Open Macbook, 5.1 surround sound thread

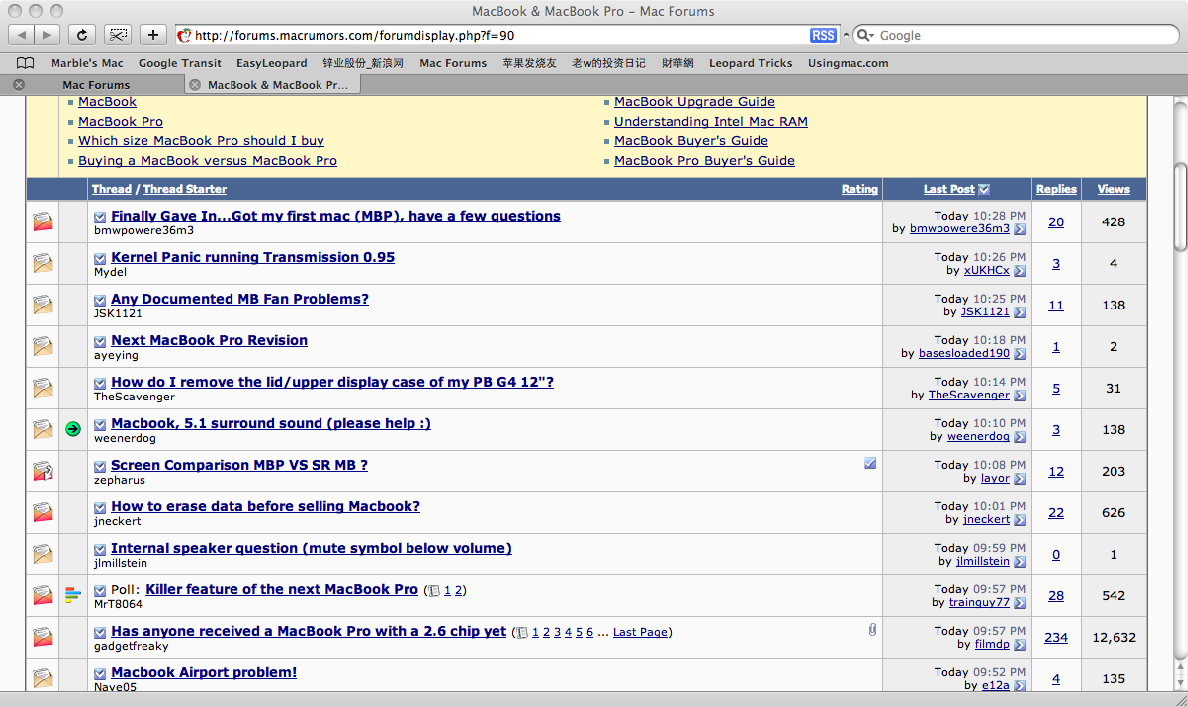270,424
